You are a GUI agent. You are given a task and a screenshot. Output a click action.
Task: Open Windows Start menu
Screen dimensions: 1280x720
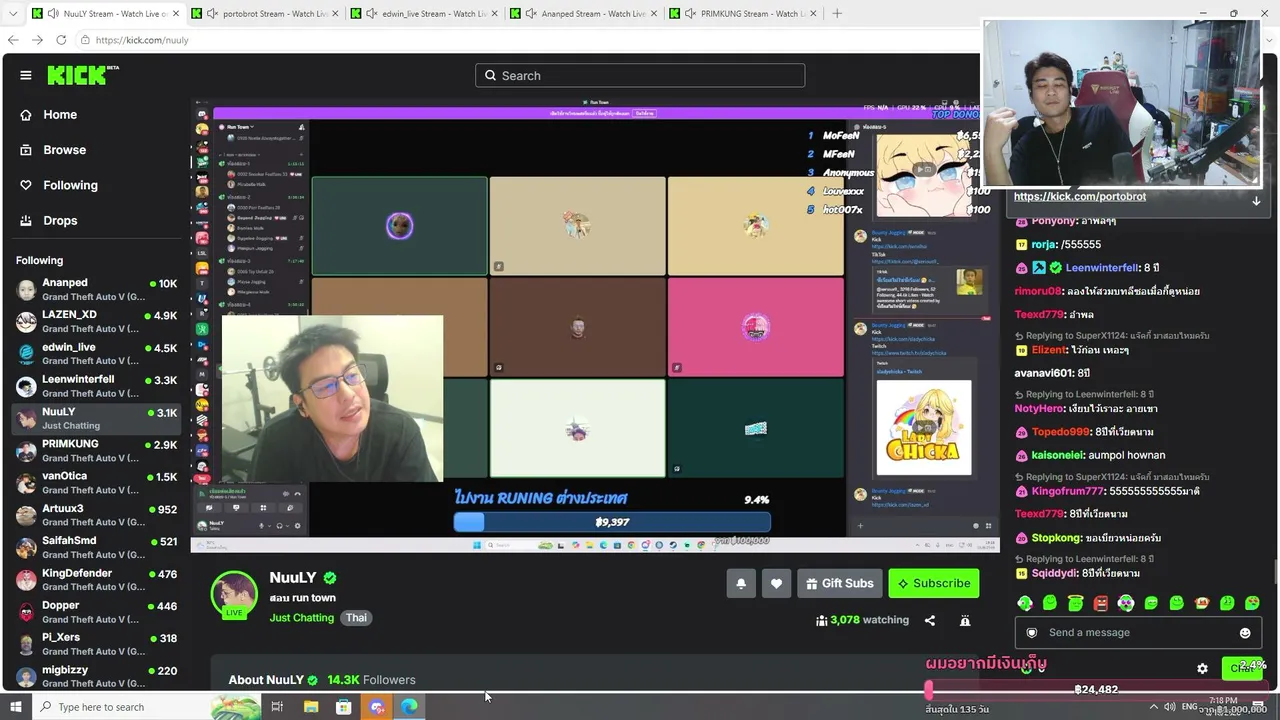tap(15, 707)
